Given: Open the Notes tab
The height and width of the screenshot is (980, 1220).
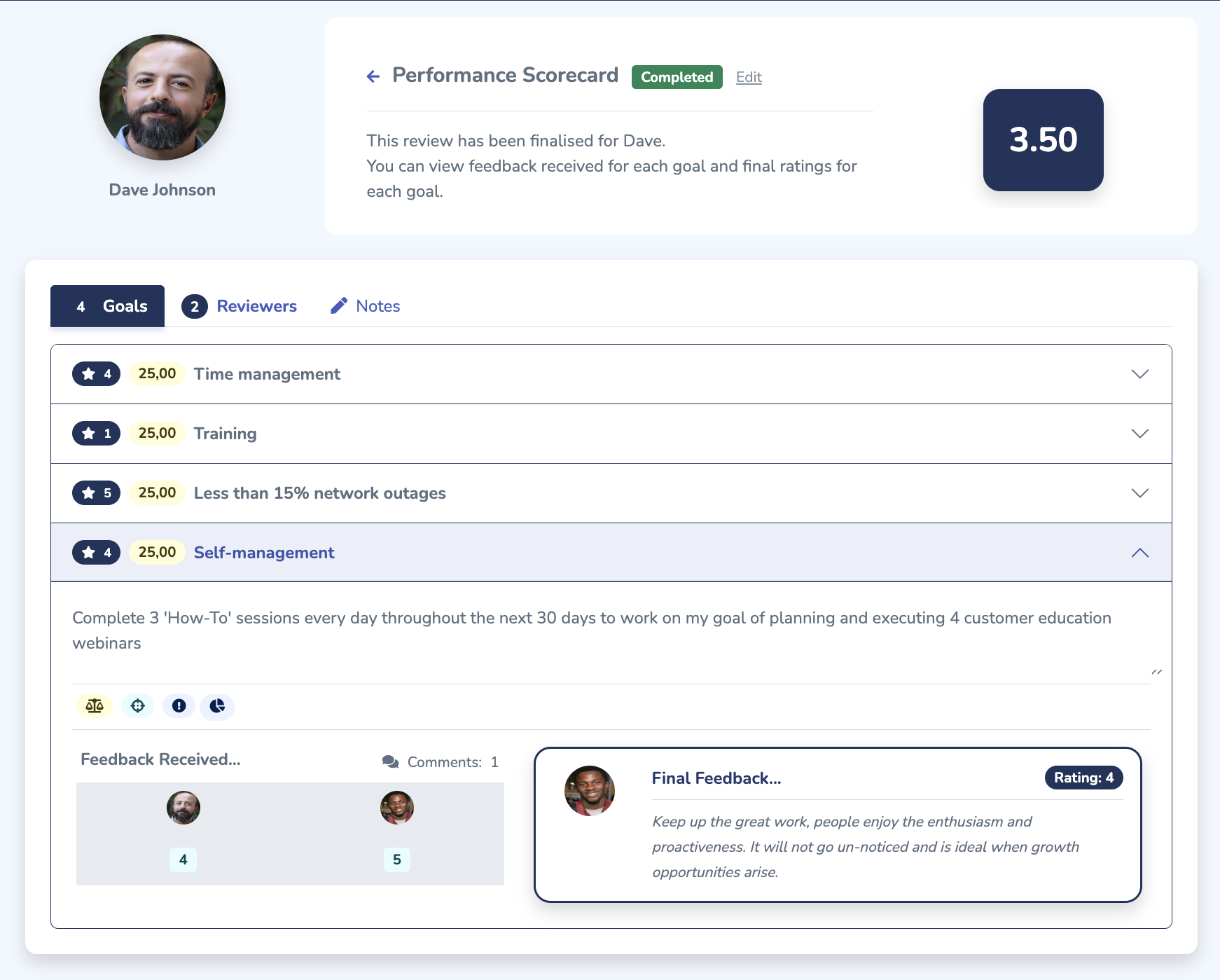Looking at the screenshot, I should [366, 306].
